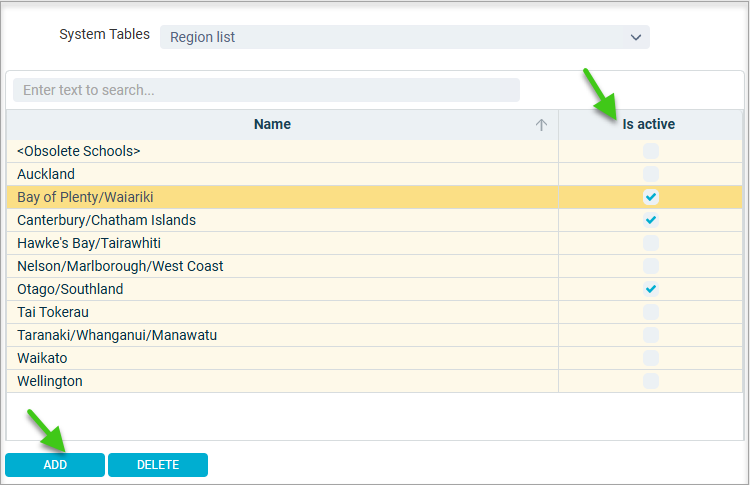750x485 pixels.
Task: Open the System Tables dropdown
Action: click(405, 37)
